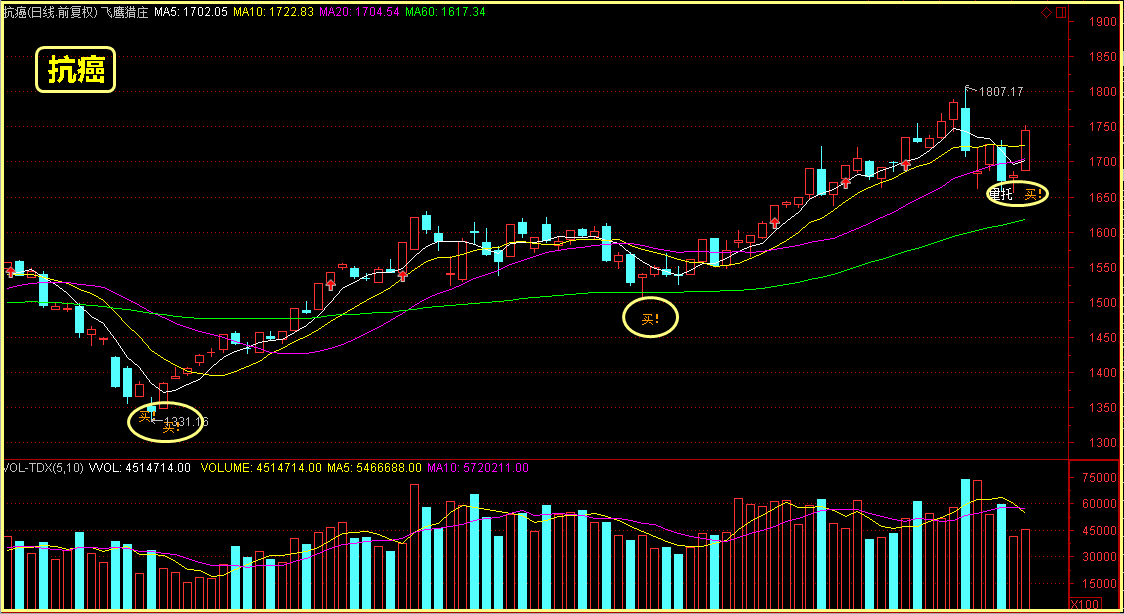The image size is (1124, 614).
Task: Select the MA5: 1702.05 readout
Action: tap(191, 12)
